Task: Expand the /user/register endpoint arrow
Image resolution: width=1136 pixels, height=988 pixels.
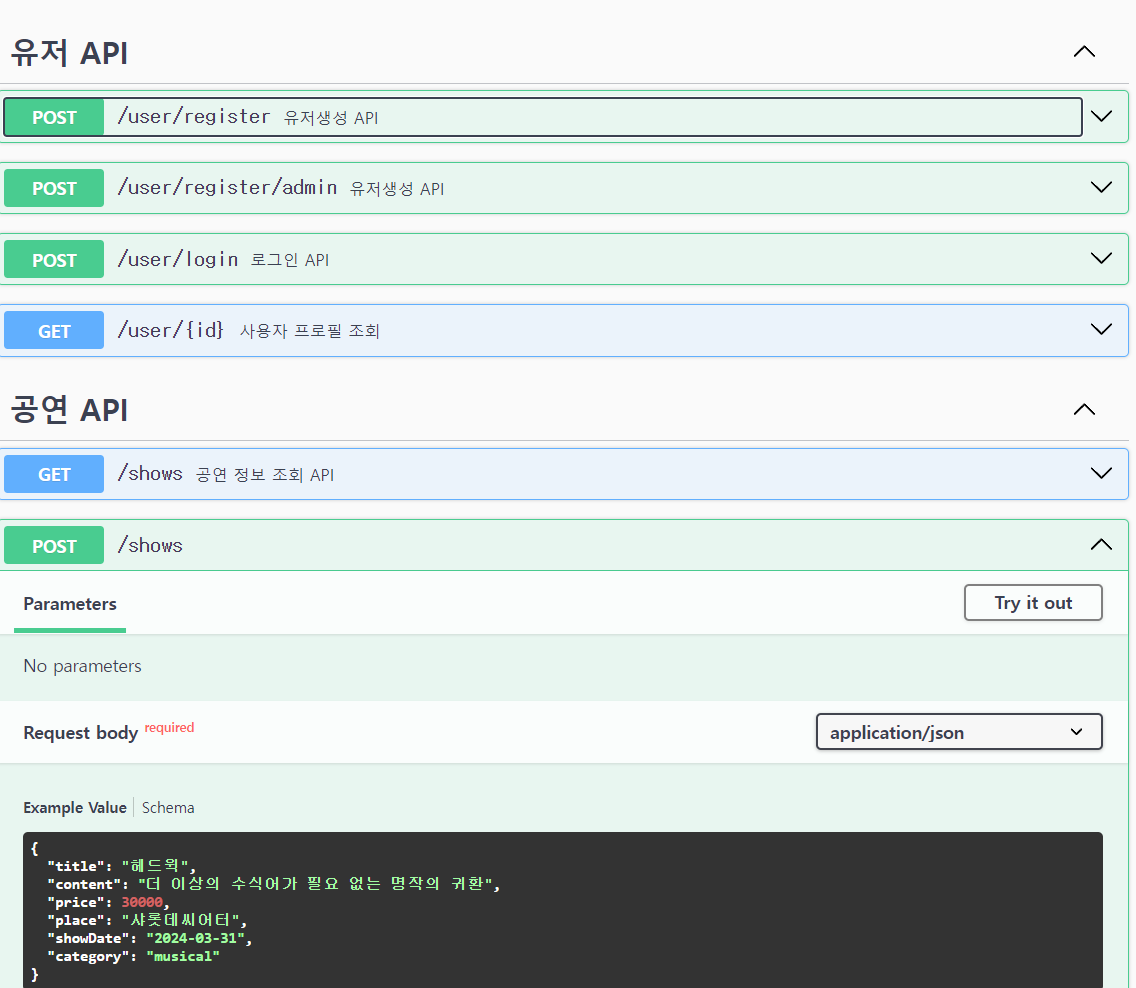Action: [x=1101, y=117]
